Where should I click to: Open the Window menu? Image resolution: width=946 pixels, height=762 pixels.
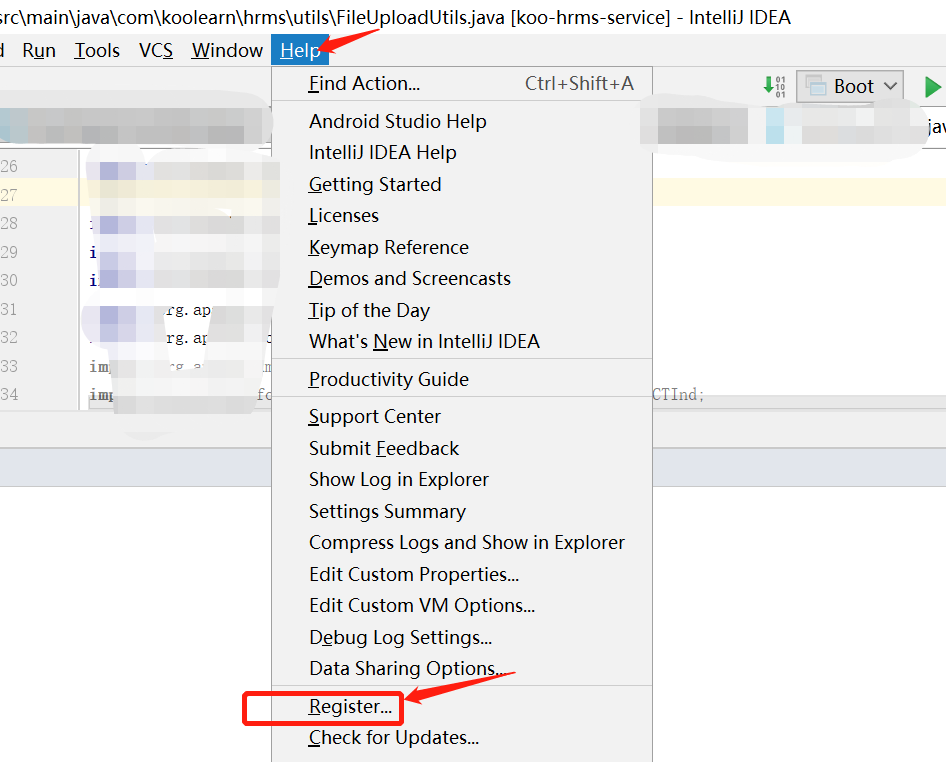(227, 51)
